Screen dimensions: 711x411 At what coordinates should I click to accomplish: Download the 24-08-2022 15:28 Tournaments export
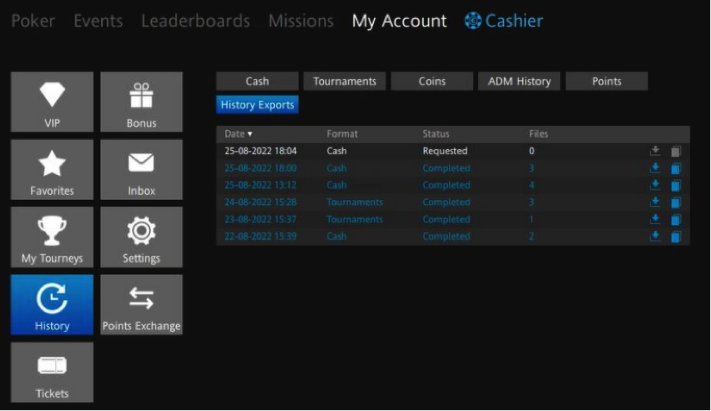(x=655, y=202)
